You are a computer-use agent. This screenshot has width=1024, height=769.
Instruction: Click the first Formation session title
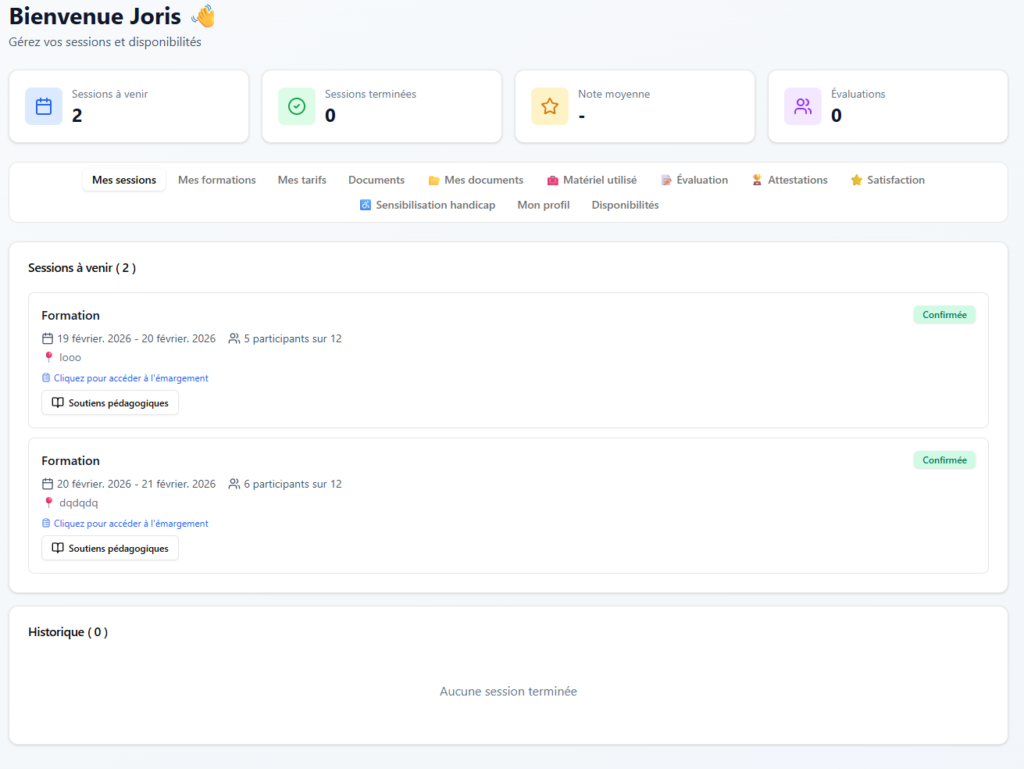point(71,315)
